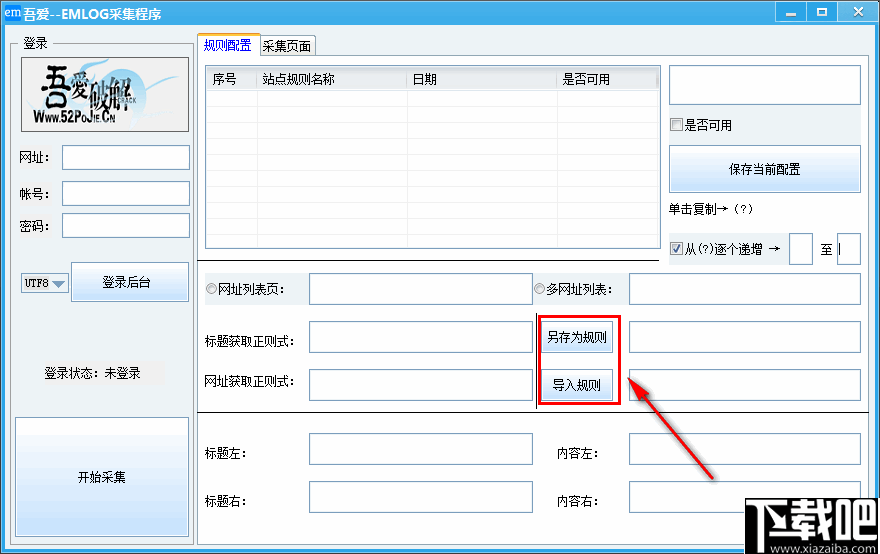The height and width of the screenshot is (554, 880).
Task: Click the em application icon in title bar
Action: [12, 12]
